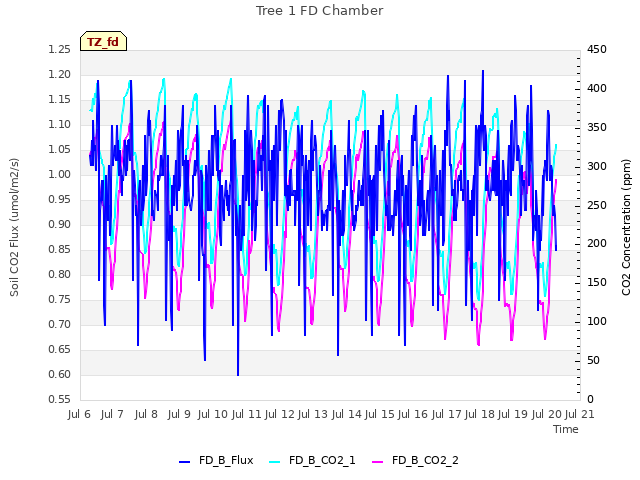This screenshot has width=640, height=480.
Task: Toggle the FD_B_CO2_1 legend entry
Action: click(x=312, y=460)
